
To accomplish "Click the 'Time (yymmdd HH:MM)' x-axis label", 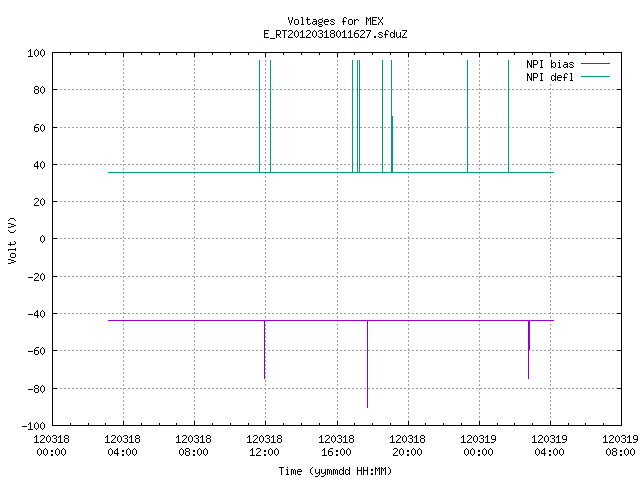I will (335, 471).
